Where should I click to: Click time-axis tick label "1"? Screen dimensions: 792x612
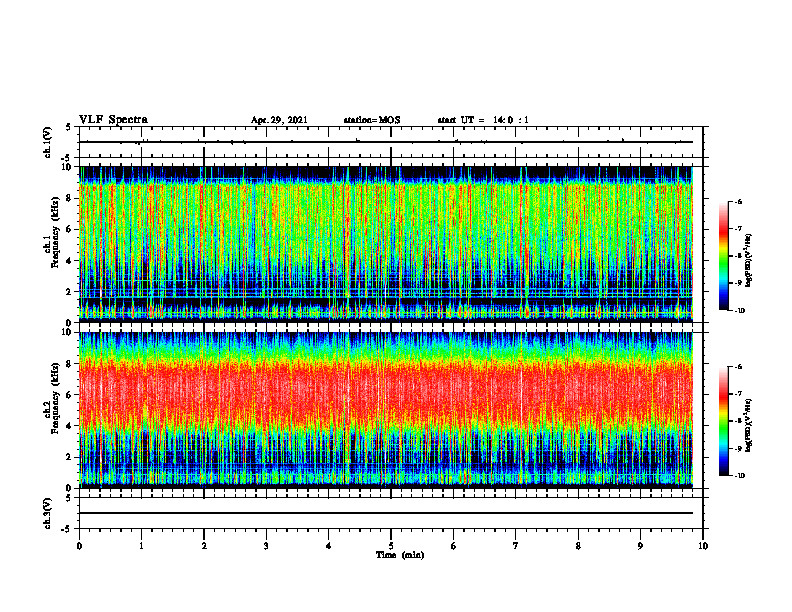(141, 546)
